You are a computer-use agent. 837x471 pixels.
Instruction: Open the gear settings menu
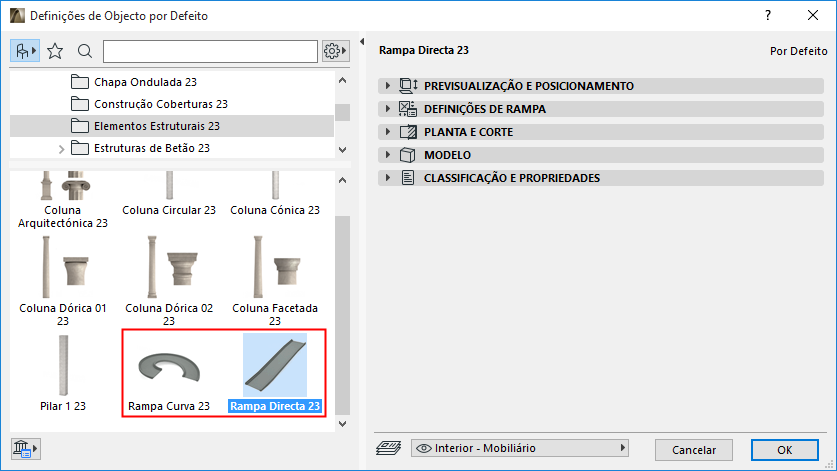334,50
